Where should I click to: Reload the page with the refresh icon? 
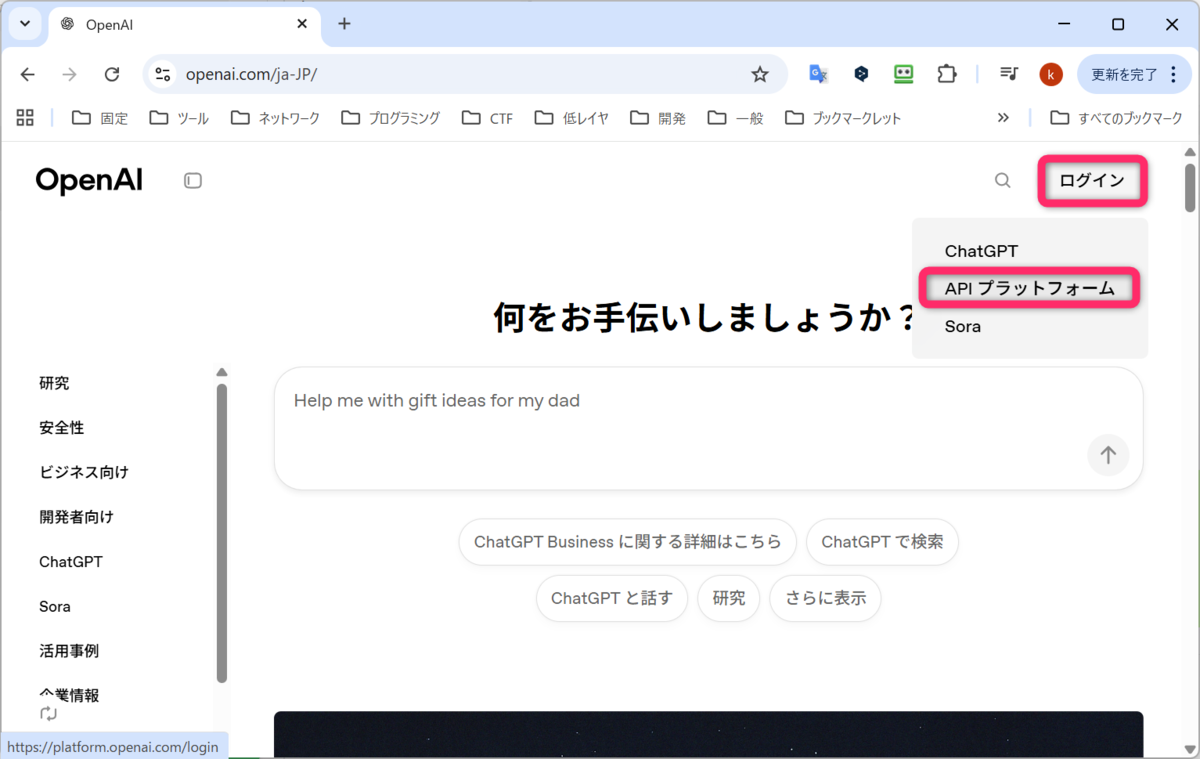pos(112,73)
